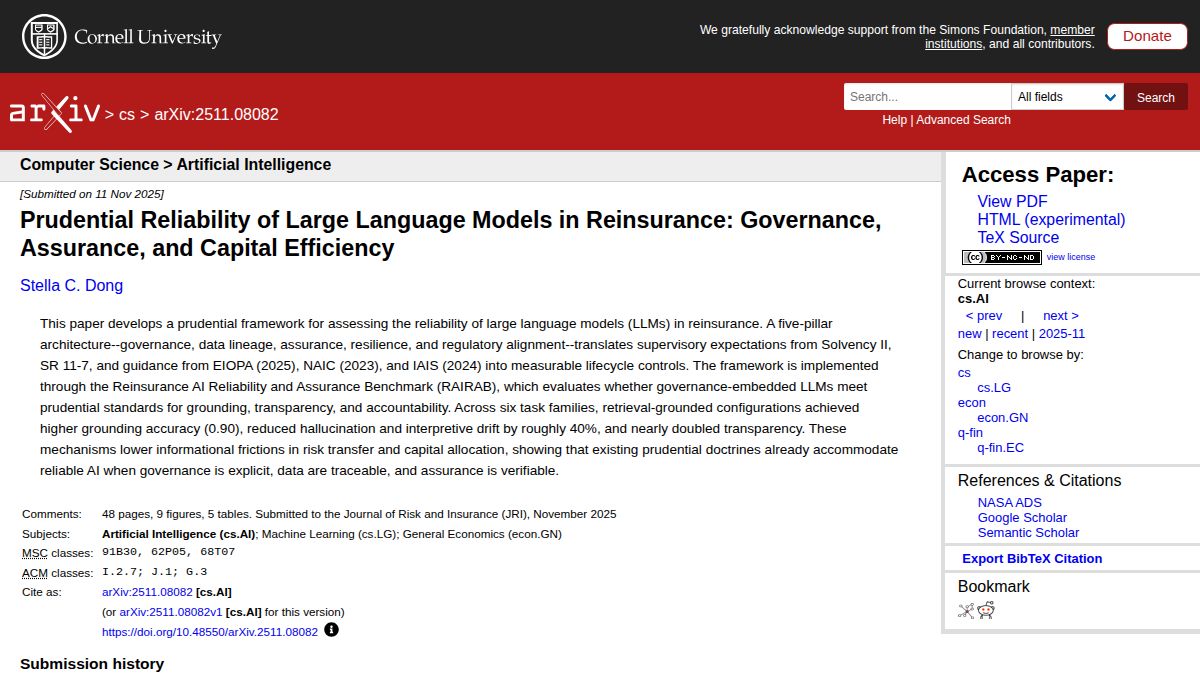Share the paper via the Reddit icon
Viewport: 1200px width, 675px height.
coord(984,608)
